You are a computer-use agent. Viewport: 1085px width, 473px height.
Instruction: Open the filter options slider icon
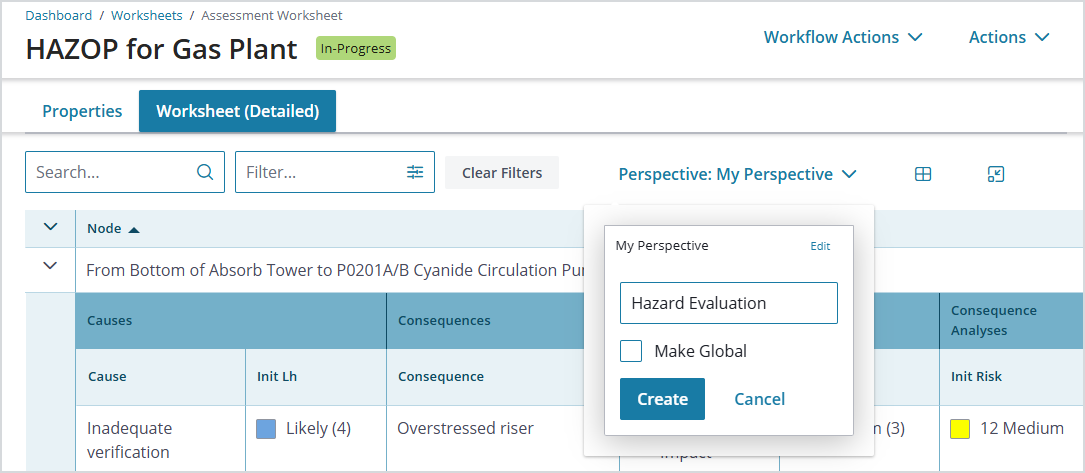tap(414, 172)
